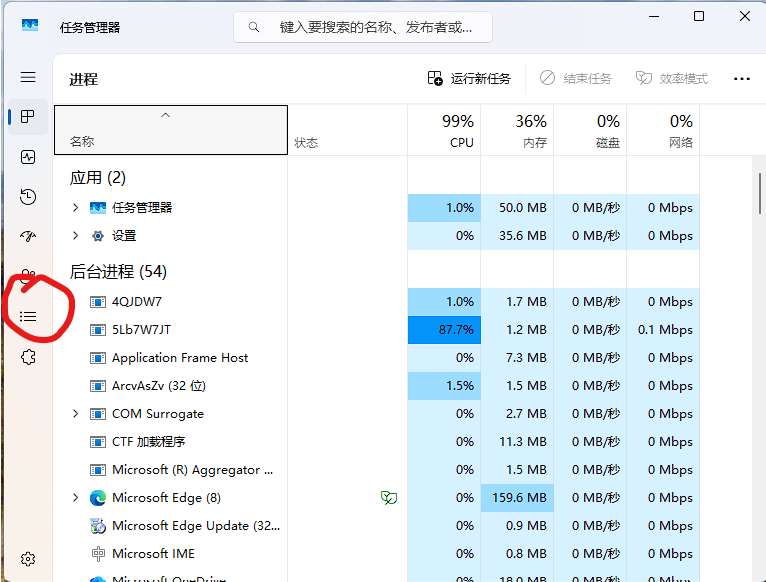The height and width of the screenshot is (582, 766).
Task: Sort by 磁盘 column header
Action: point(590,130)
